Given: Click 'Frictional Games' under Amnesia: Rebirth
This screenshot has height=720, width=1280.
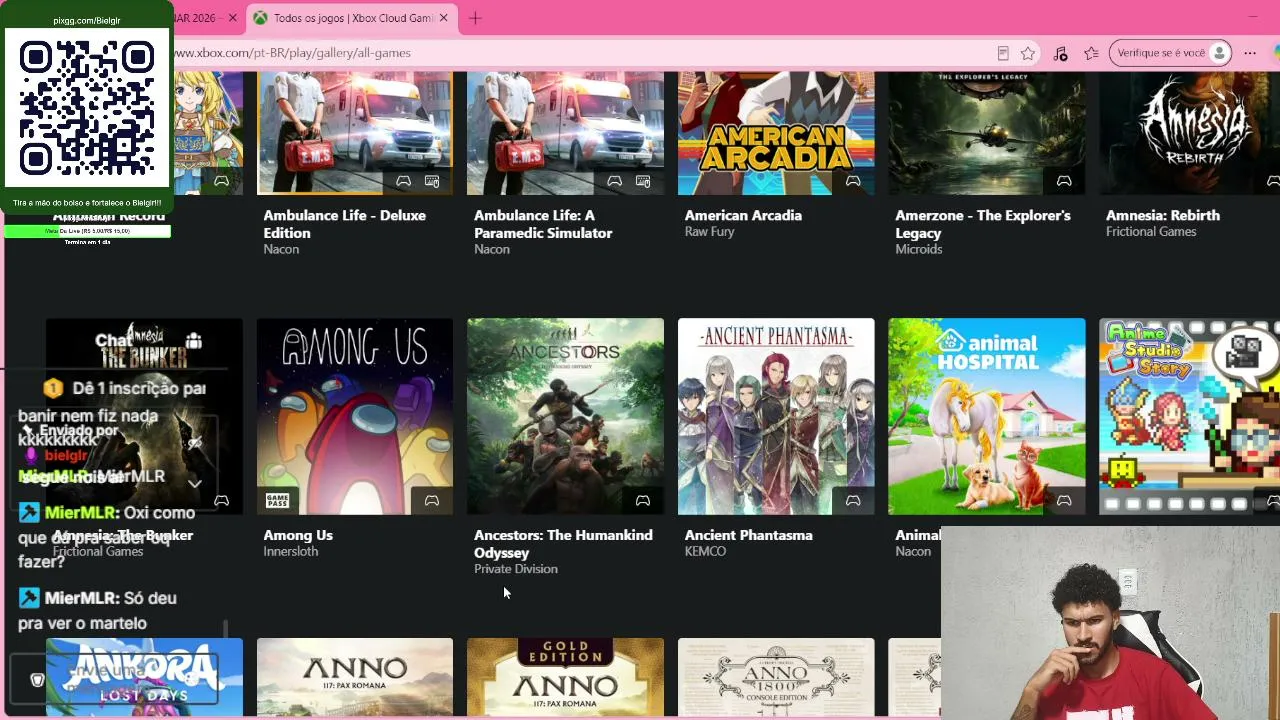Looking at the screenshot, I should tap(1151, 231).
